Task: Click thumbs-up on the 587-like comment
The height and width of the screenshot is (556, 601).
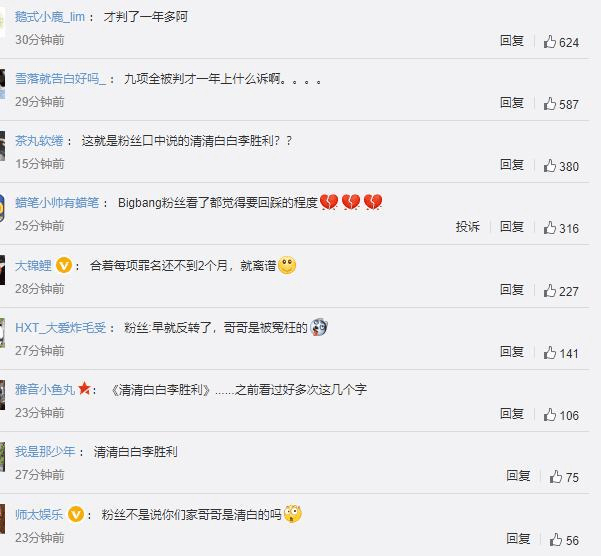Action: point(561,104)
